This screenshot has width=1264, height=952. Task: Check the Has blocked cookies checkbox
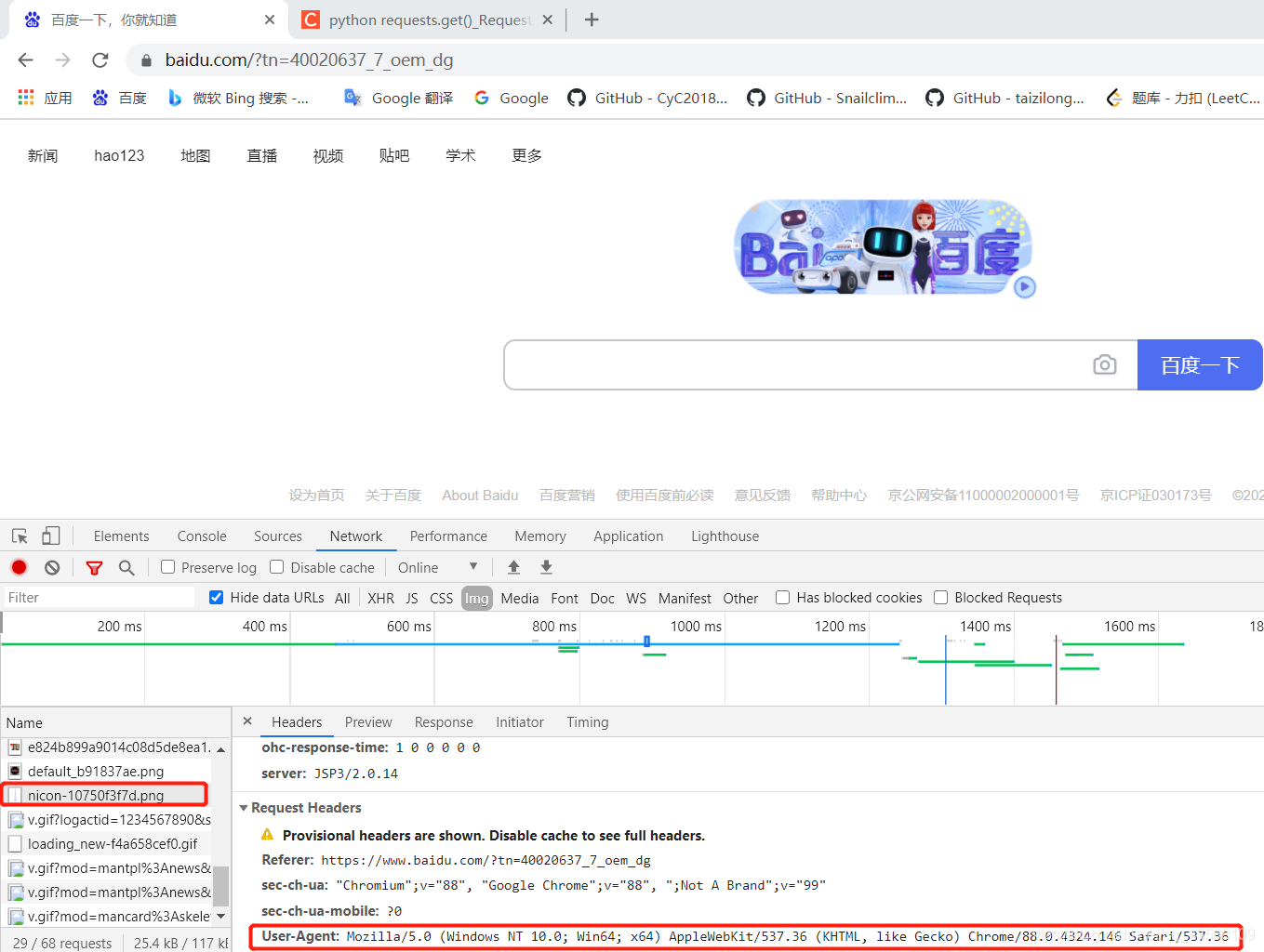783,598
